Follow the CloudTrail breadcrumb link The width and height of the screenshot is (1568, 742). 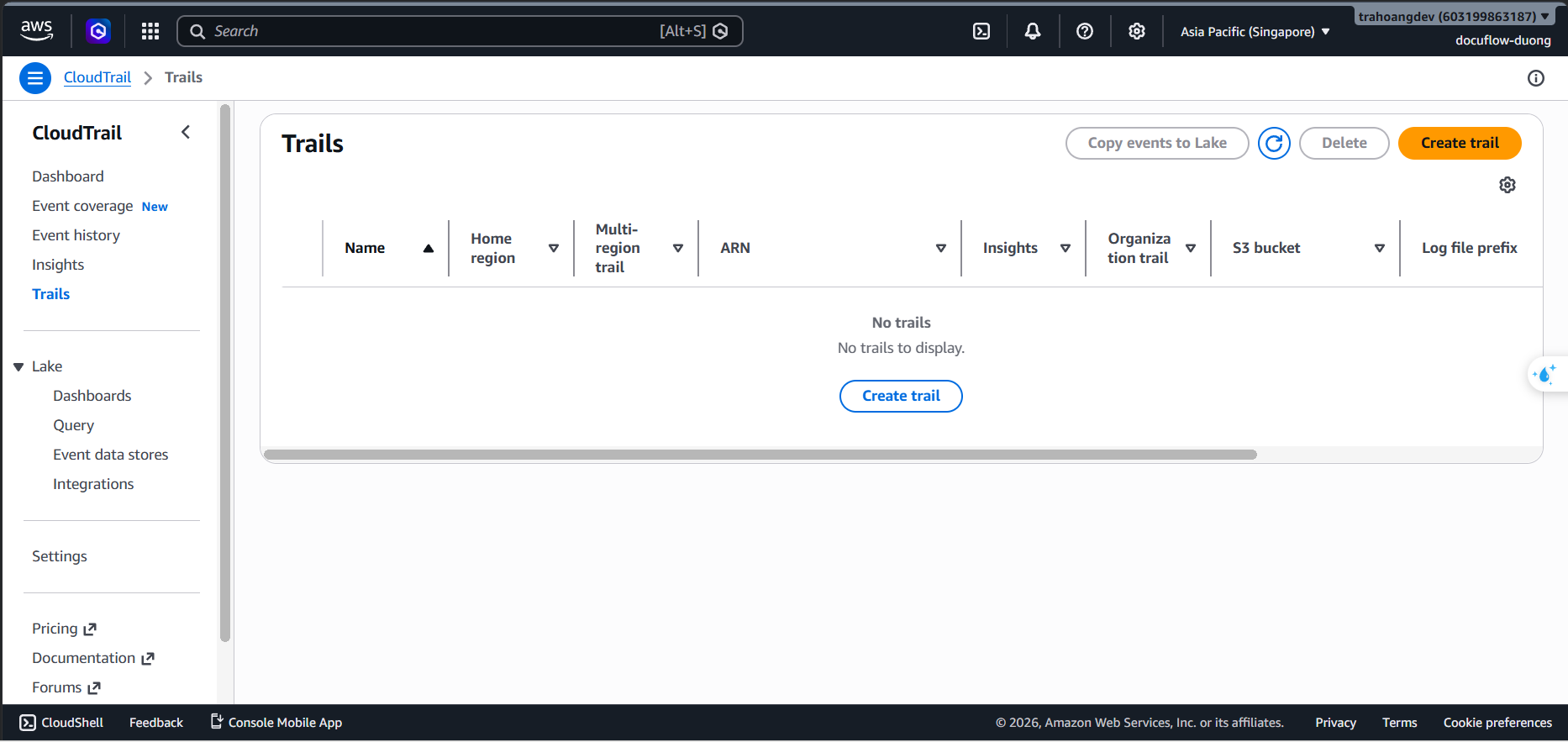pos(97,77)
